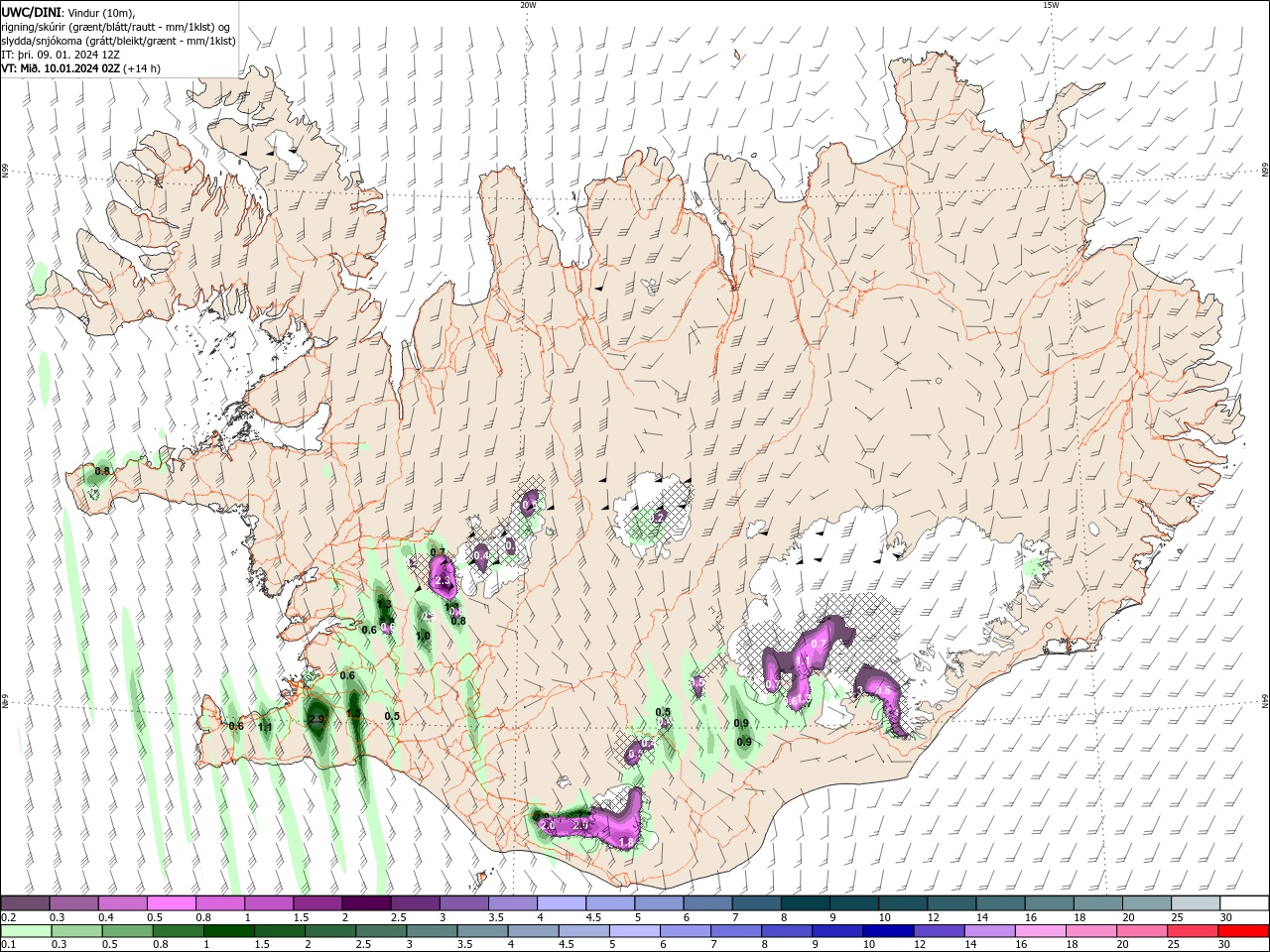Click the '20W' longitude label
Image resolution: width=1270 pixels, height=952 pixels.
(528, 5)
